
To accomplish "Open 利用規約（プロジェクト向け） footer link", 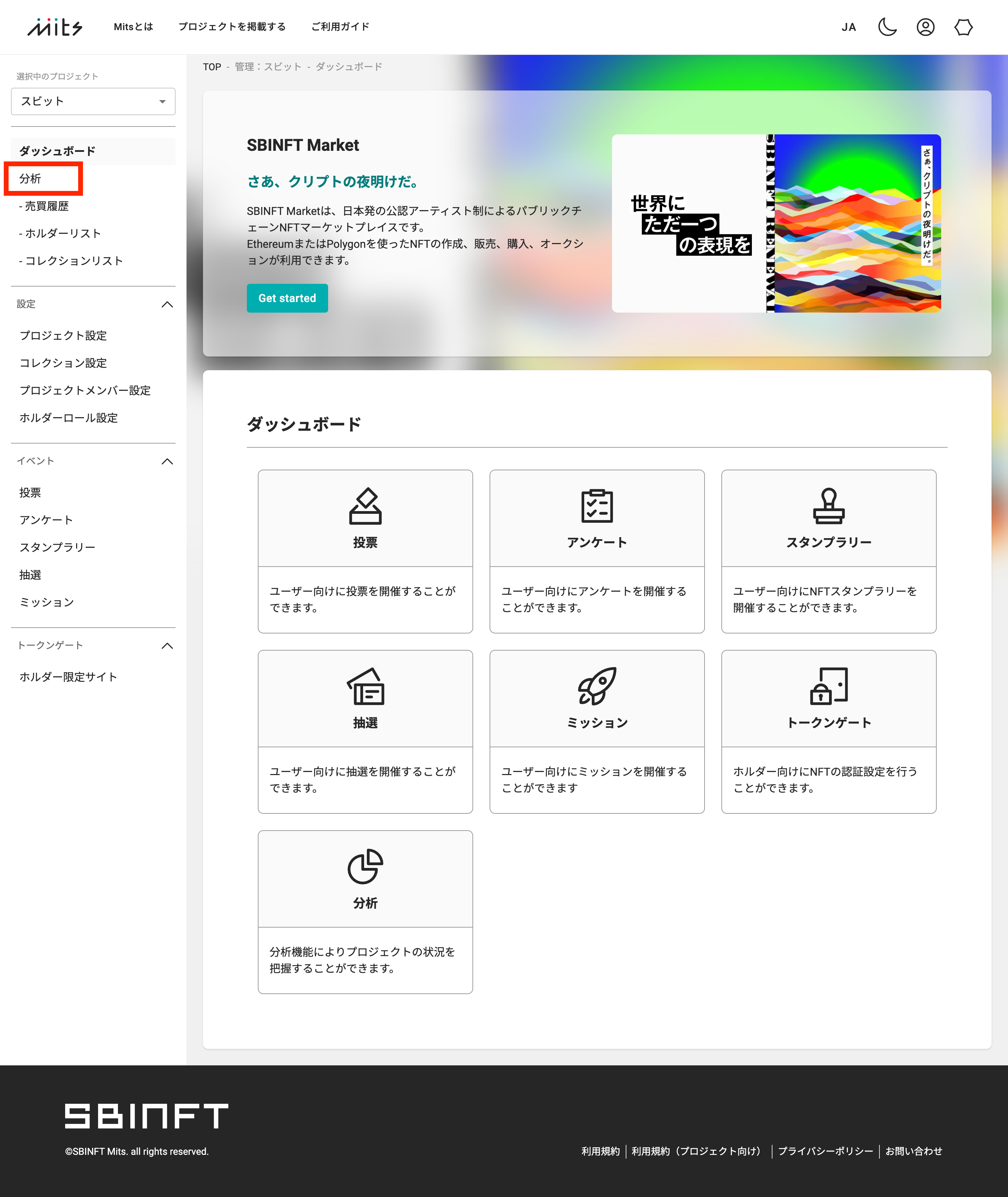I will tap(698, 1151).
